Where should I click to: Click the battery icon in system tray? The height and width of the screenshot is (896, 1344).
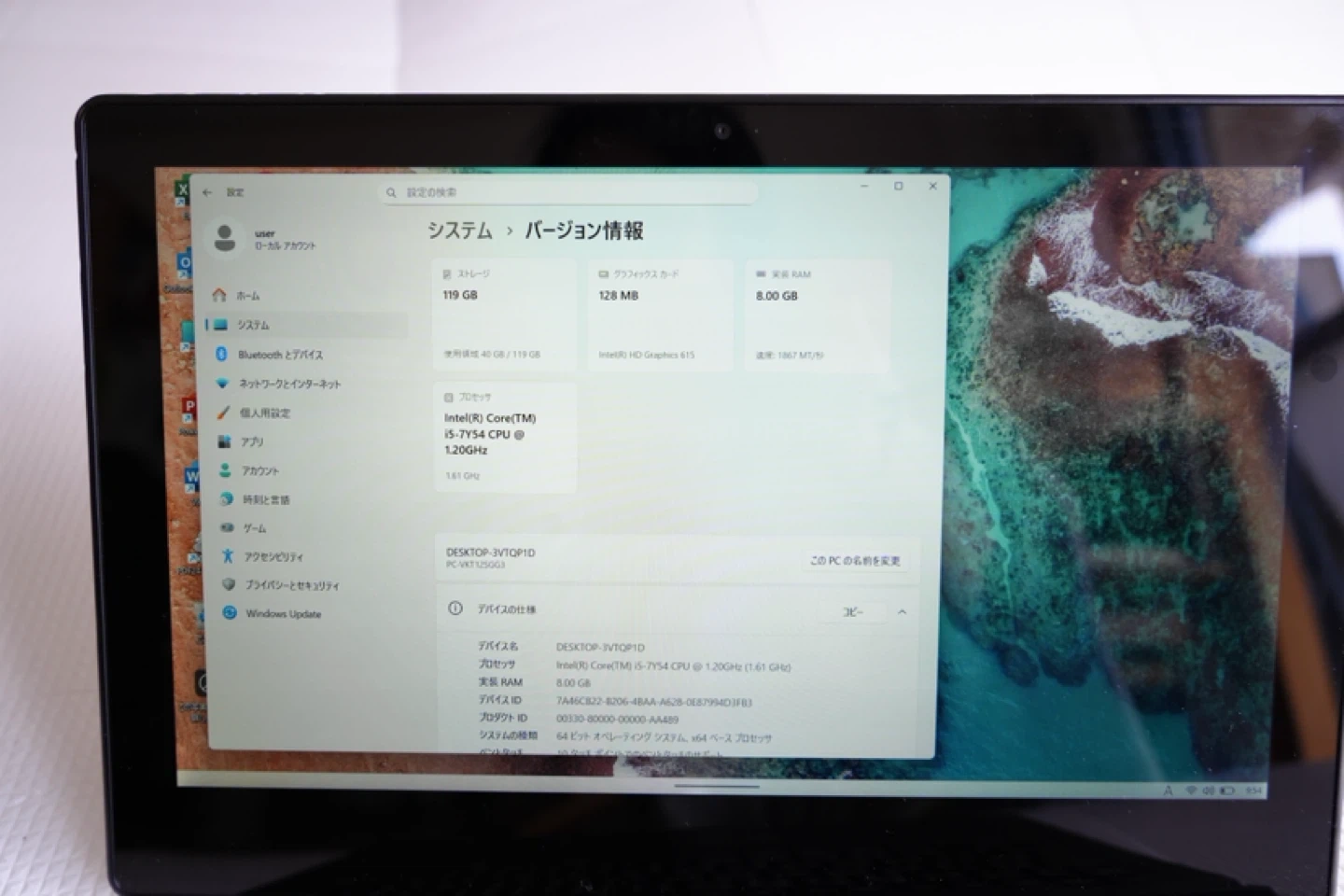tap(1227, 791)
